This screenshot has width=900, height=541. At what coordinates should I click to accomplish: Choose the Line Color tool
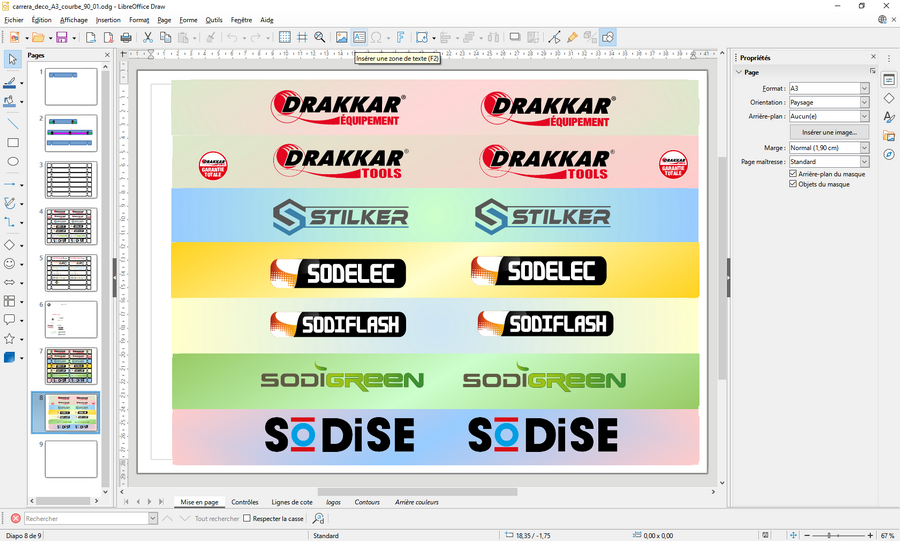coord(9,83)
